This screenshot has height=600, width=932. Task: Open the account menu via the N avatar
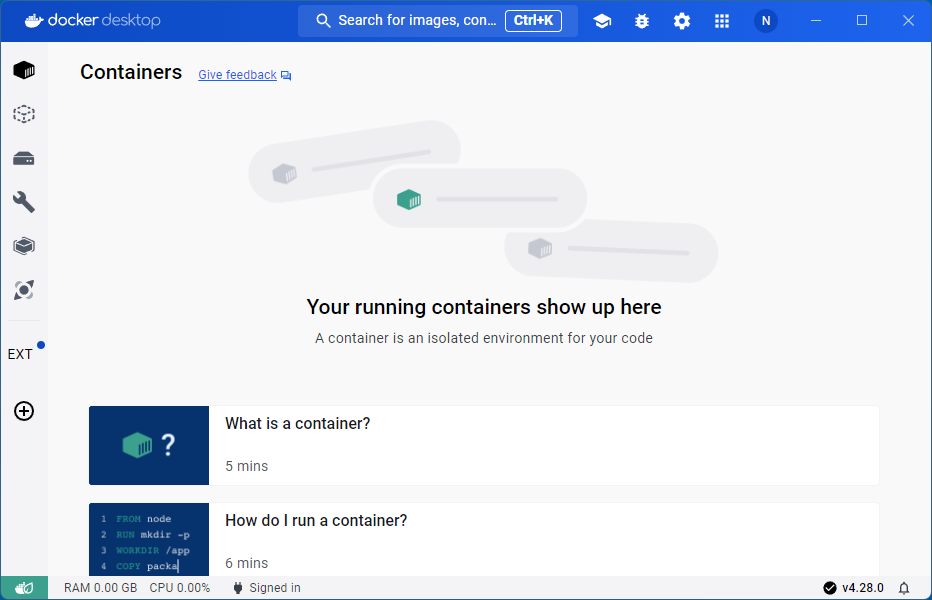tap(765, 20)
